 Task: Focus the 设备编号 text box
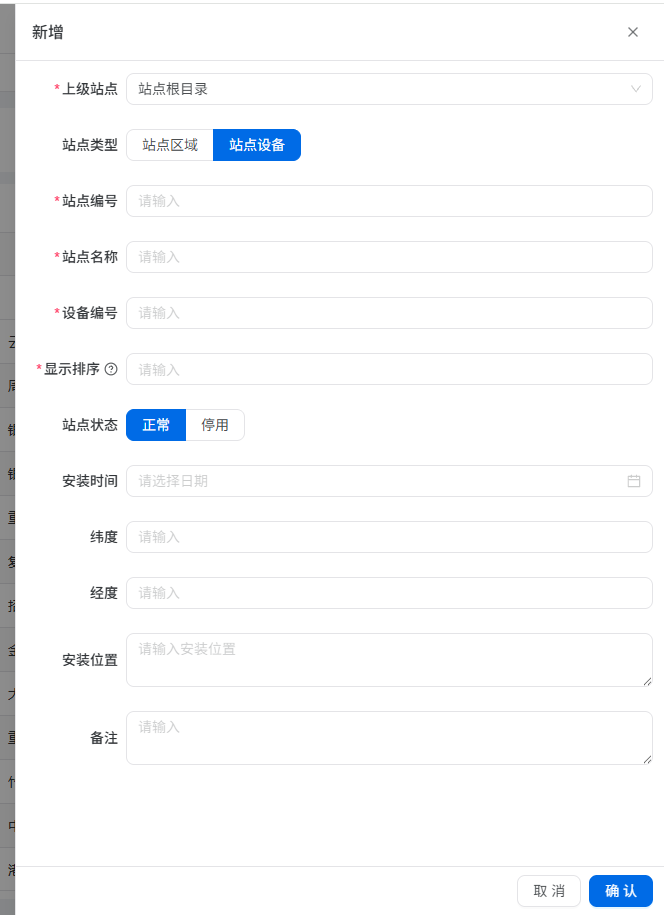point(389,313)
